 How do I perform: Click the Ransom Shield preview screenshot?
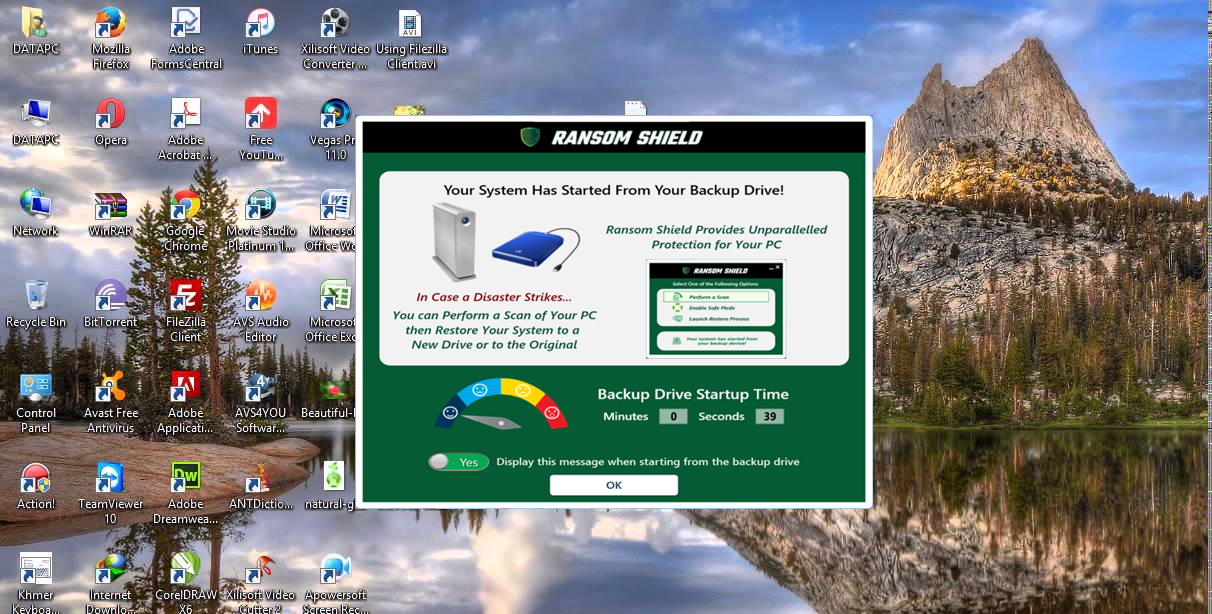[716, 307]
